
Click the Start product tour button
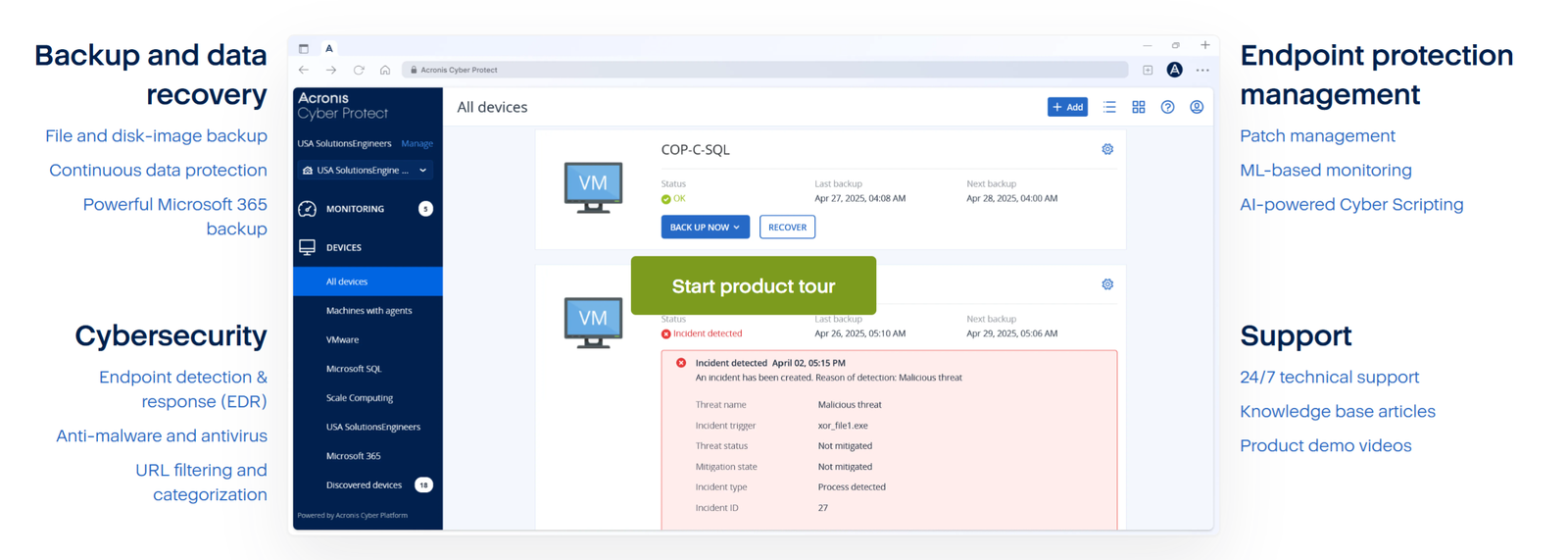pos(753,285)
